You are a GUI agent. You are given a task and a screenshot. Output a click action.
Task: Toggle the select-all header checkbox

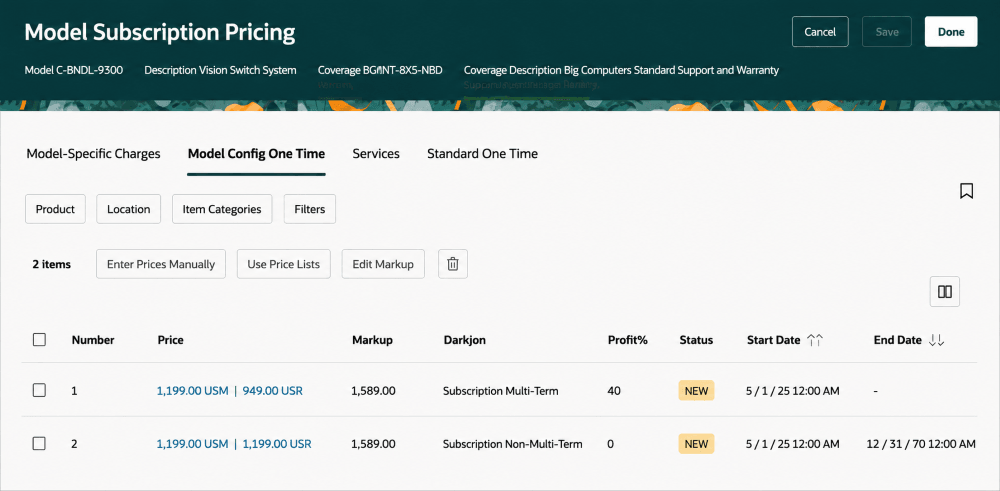click(40, 340)
